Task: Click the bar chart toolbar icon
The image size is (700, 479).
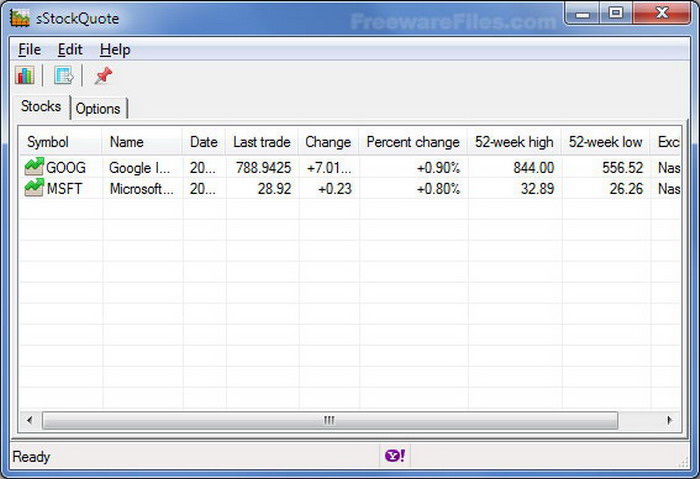Action: (x=25, y=75)
